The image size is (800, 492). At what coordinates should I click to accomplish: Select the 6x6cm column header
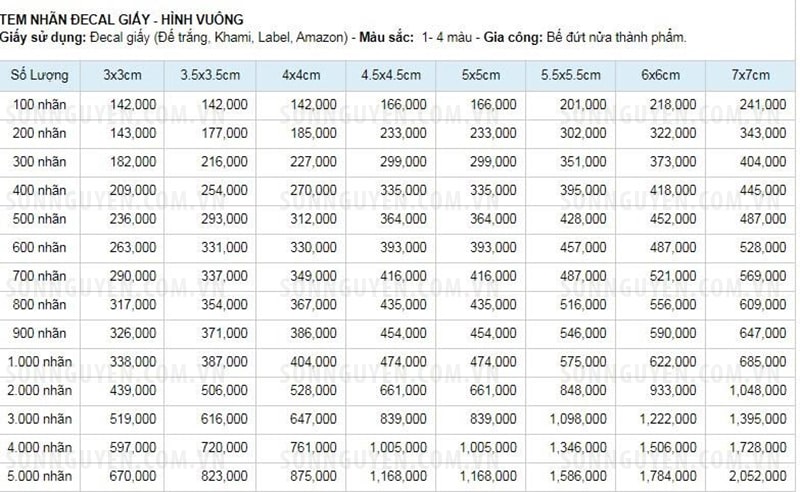661,76
